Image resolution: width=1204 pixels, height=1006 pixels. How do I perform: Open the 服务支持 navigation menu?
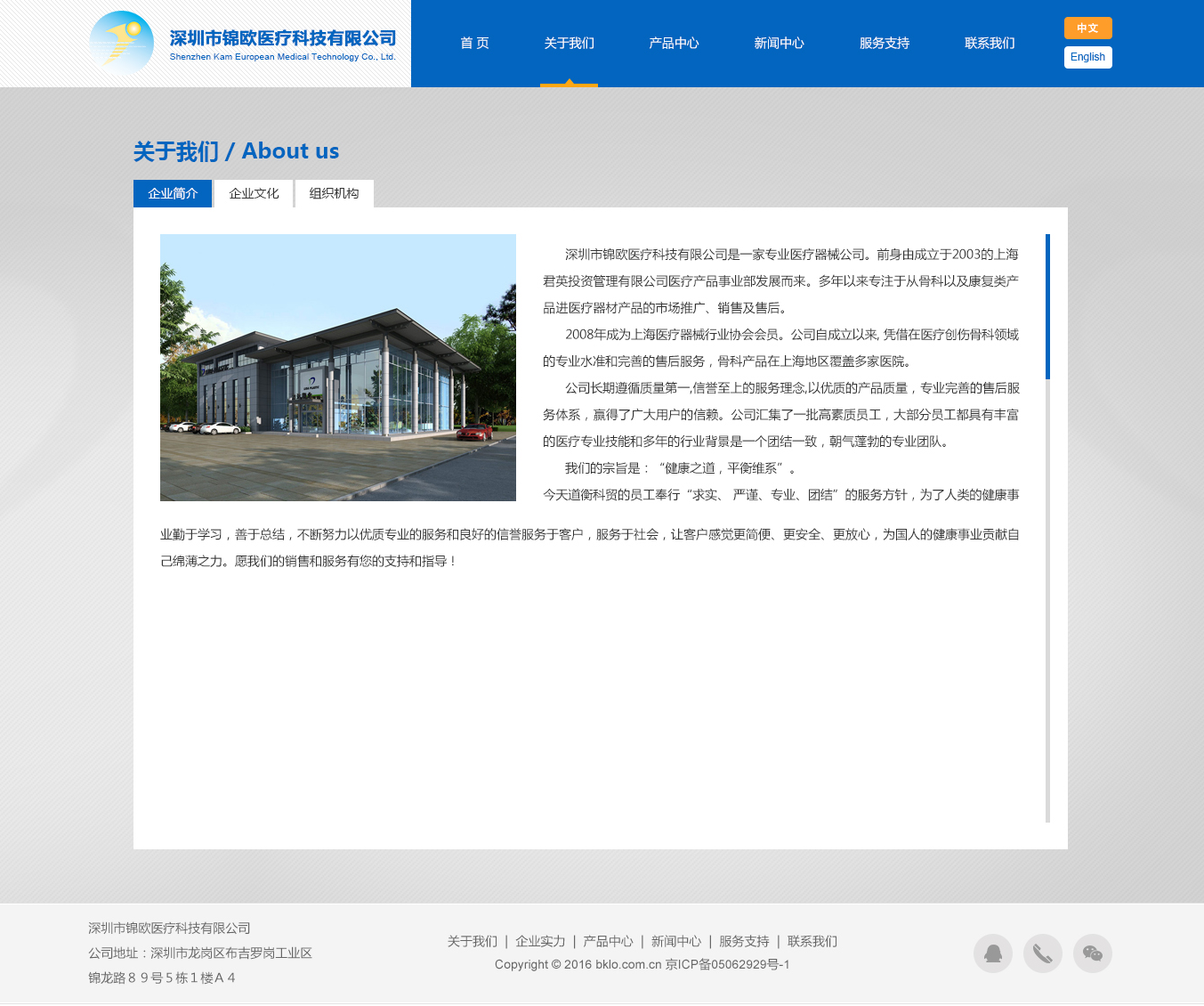point(884,43)
